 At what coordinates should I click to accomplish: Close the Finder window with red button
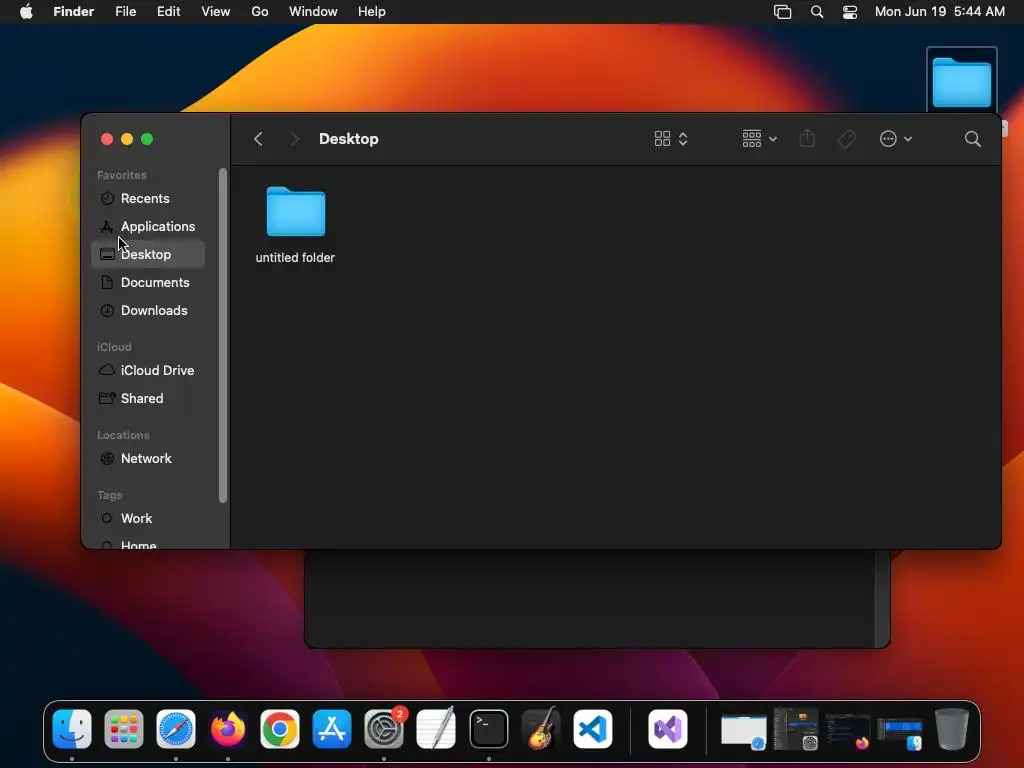107,139
